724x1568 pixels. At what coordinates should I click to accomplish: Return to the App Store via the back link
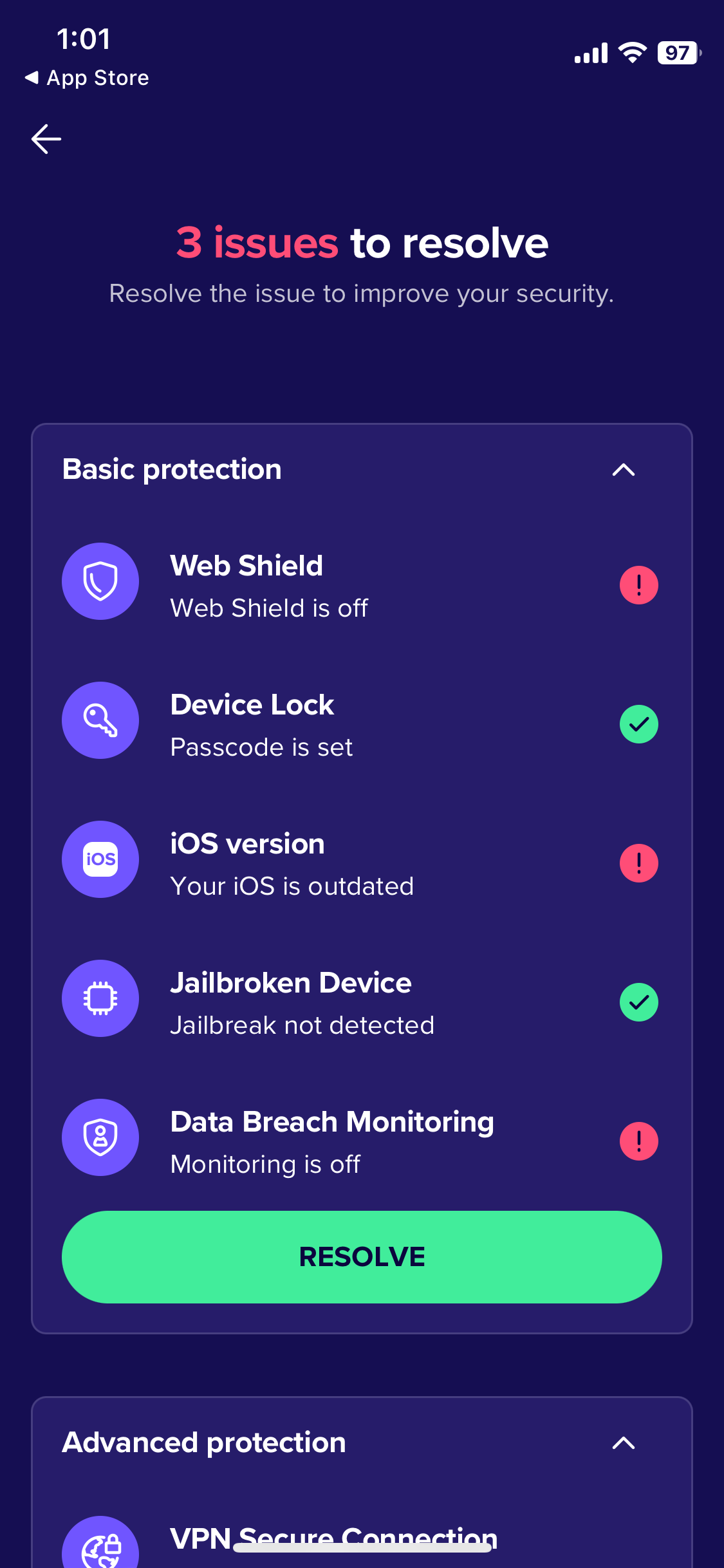pyautogui.click(x=87, y=77)
